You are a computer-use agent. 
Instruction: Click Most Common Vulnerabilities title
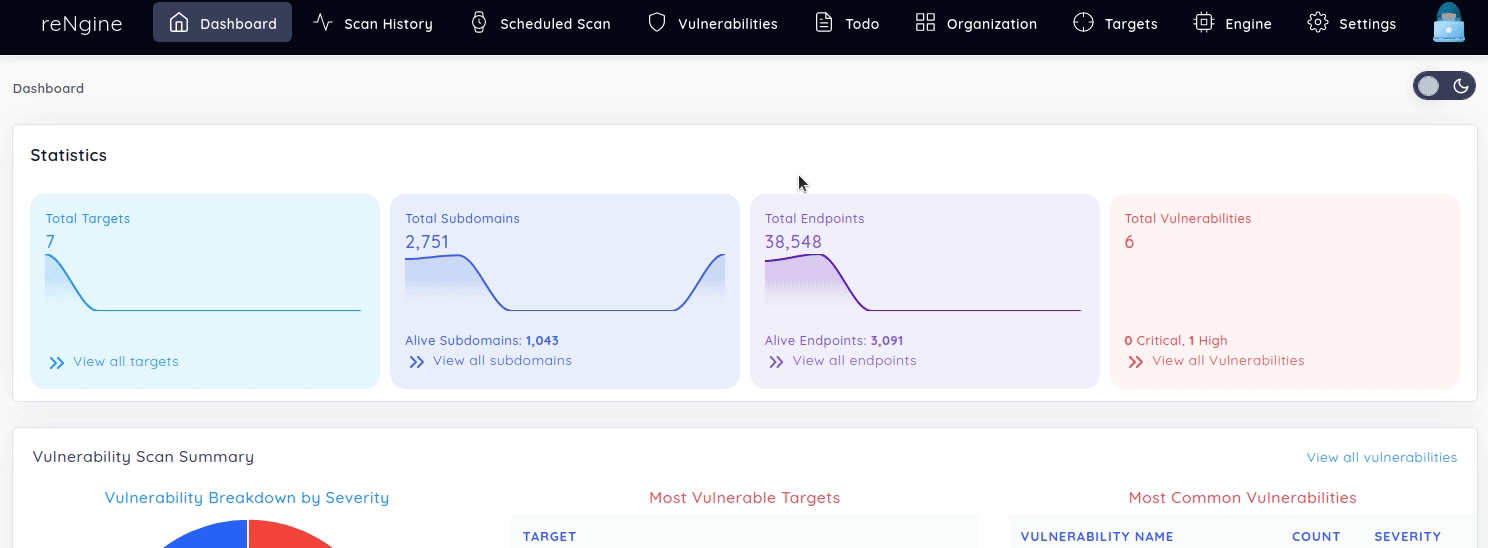(x=1243, y=498)
